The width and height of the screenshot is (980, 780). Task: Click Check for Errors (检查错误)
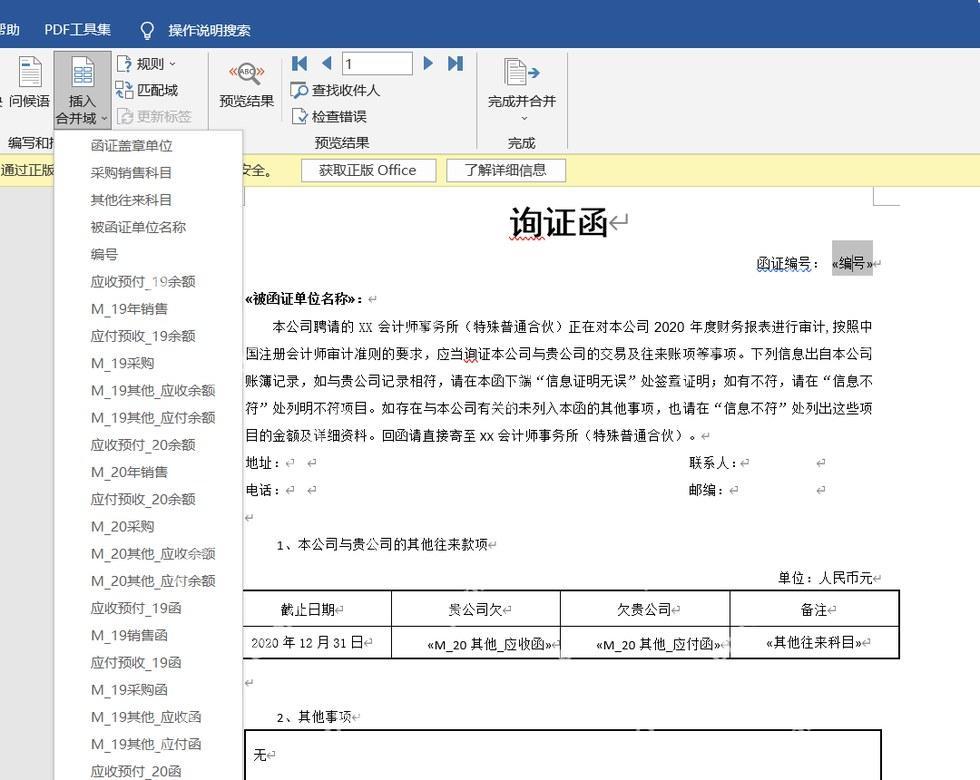(x=329, y=116)
